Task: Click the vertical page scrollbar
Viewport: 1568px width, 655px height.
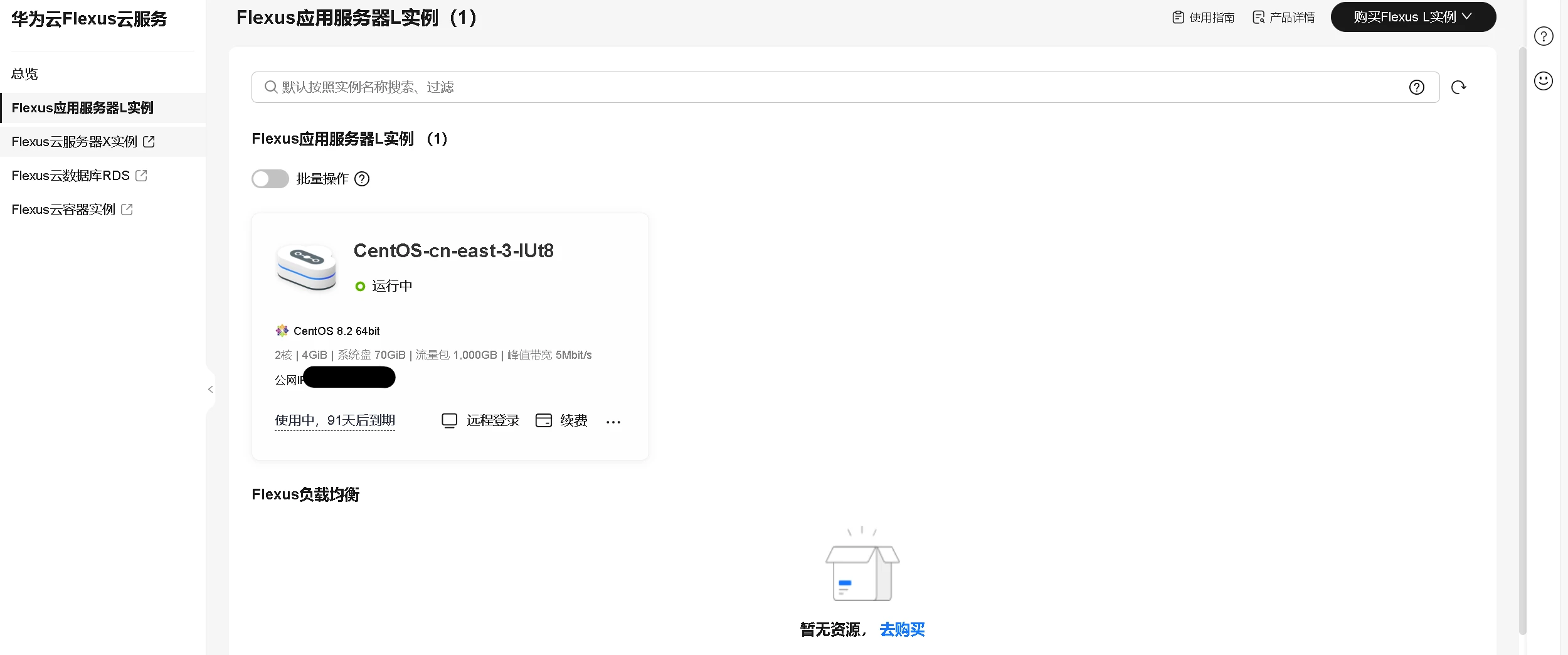Action: (1522, 342)
